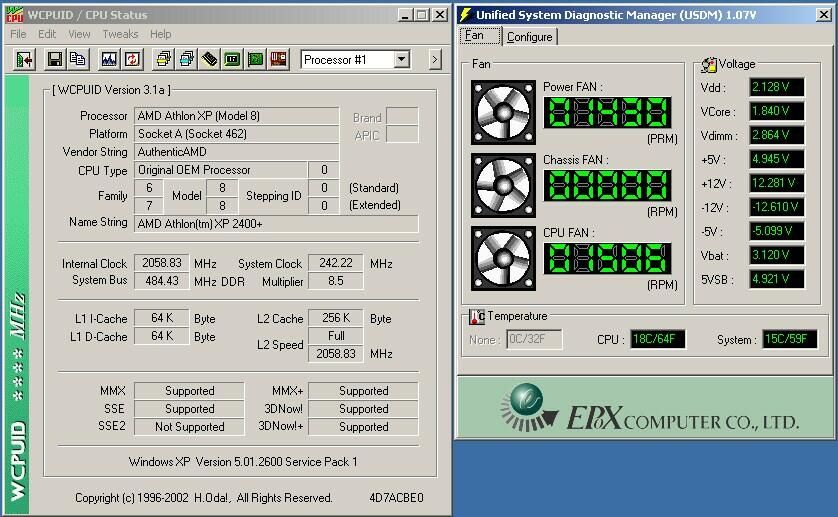
Task: Click the USDM lightning bolt title icon
Action: tap(465, 14)
